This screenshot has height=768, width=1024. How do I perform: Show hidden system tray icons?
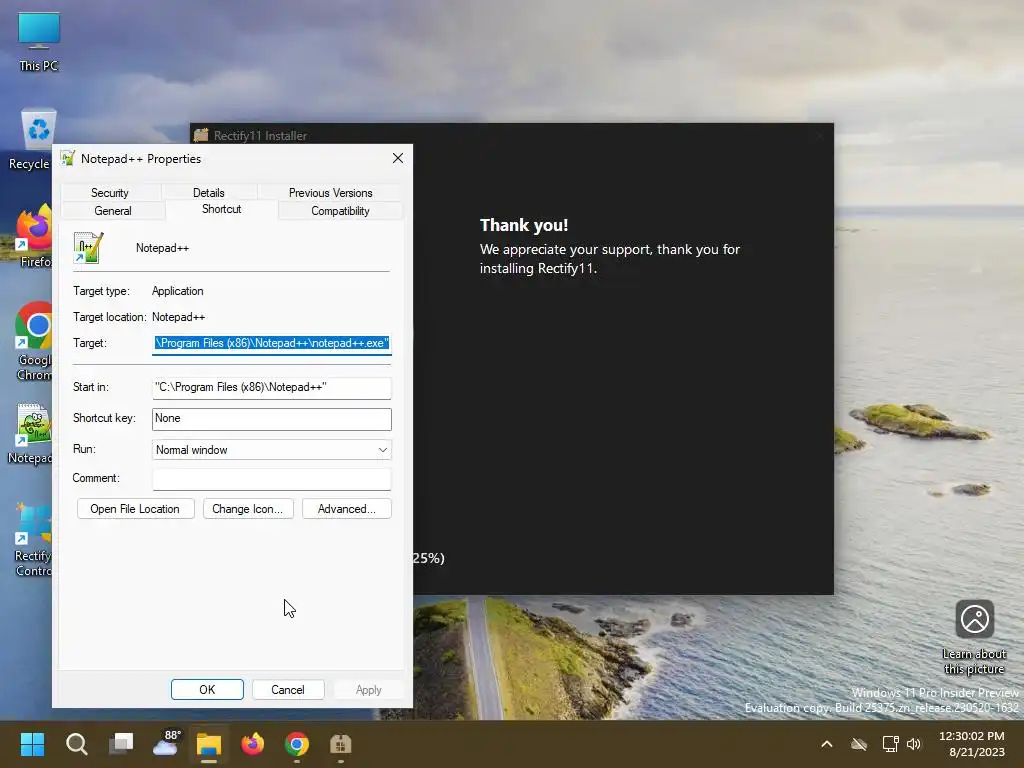pos(827,744)
